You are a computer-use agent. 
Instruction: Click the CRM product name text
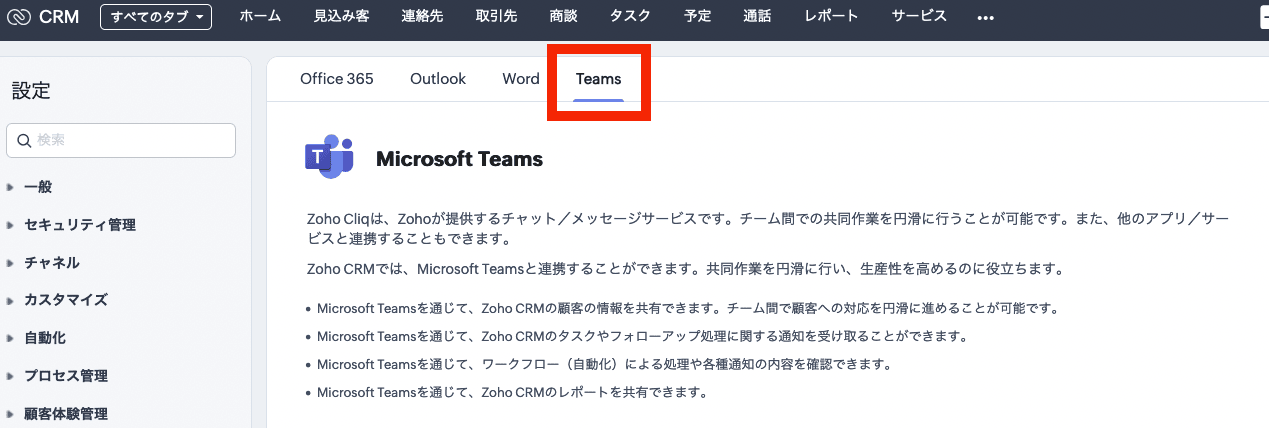coord(59,17)
